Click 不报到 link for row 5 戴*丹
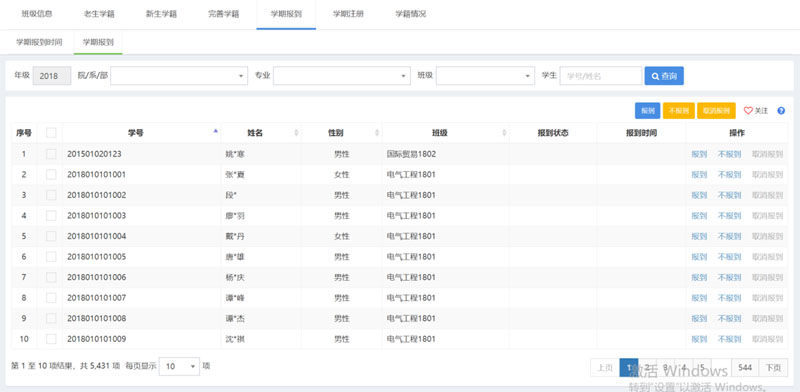Image resolution: width=800 pixels, height=392 pixels. click(x=729, y=236)
